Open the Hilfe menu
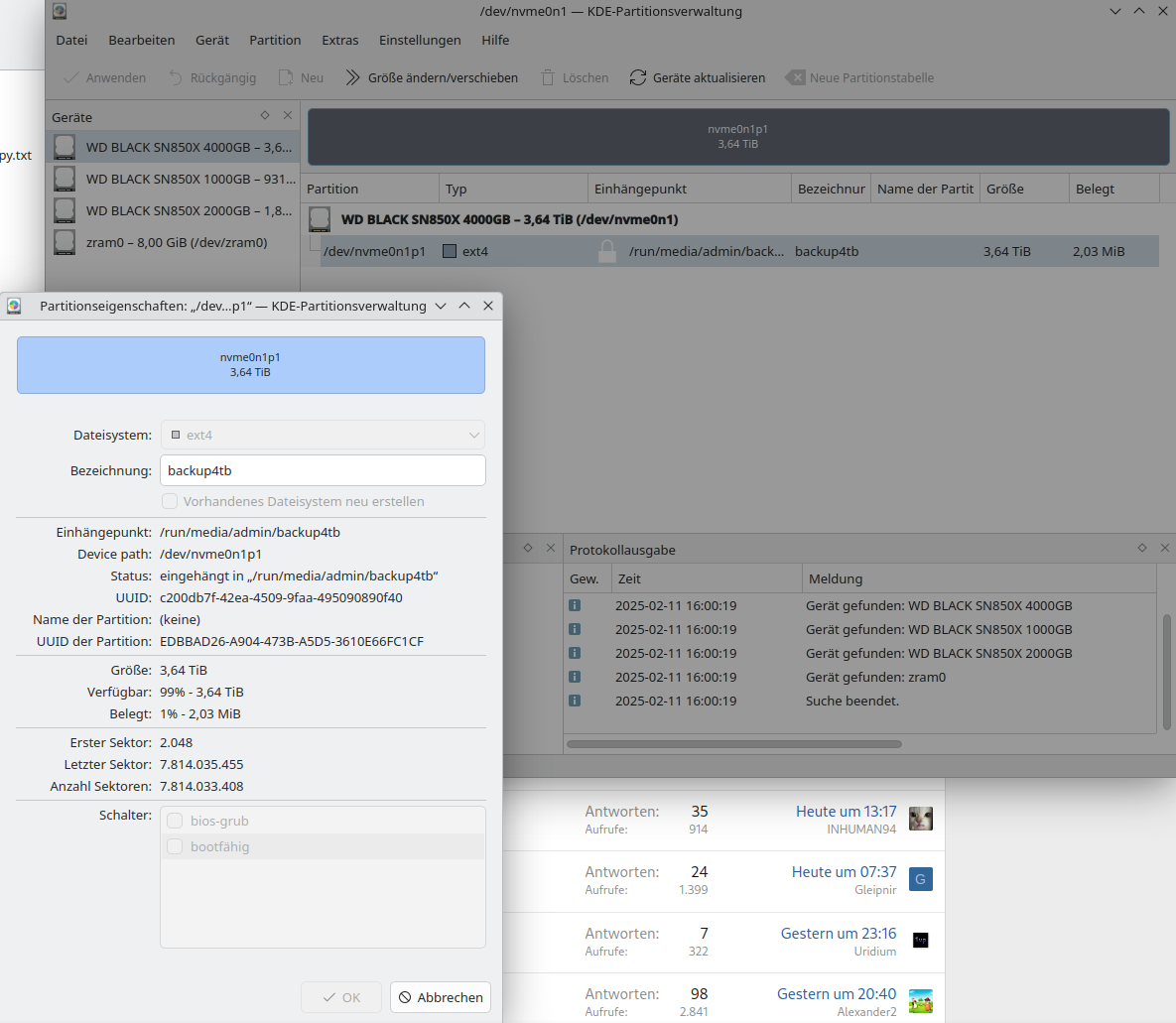Image resolution: width=1176 pixels, height=1023 pixels. (495, 40)
